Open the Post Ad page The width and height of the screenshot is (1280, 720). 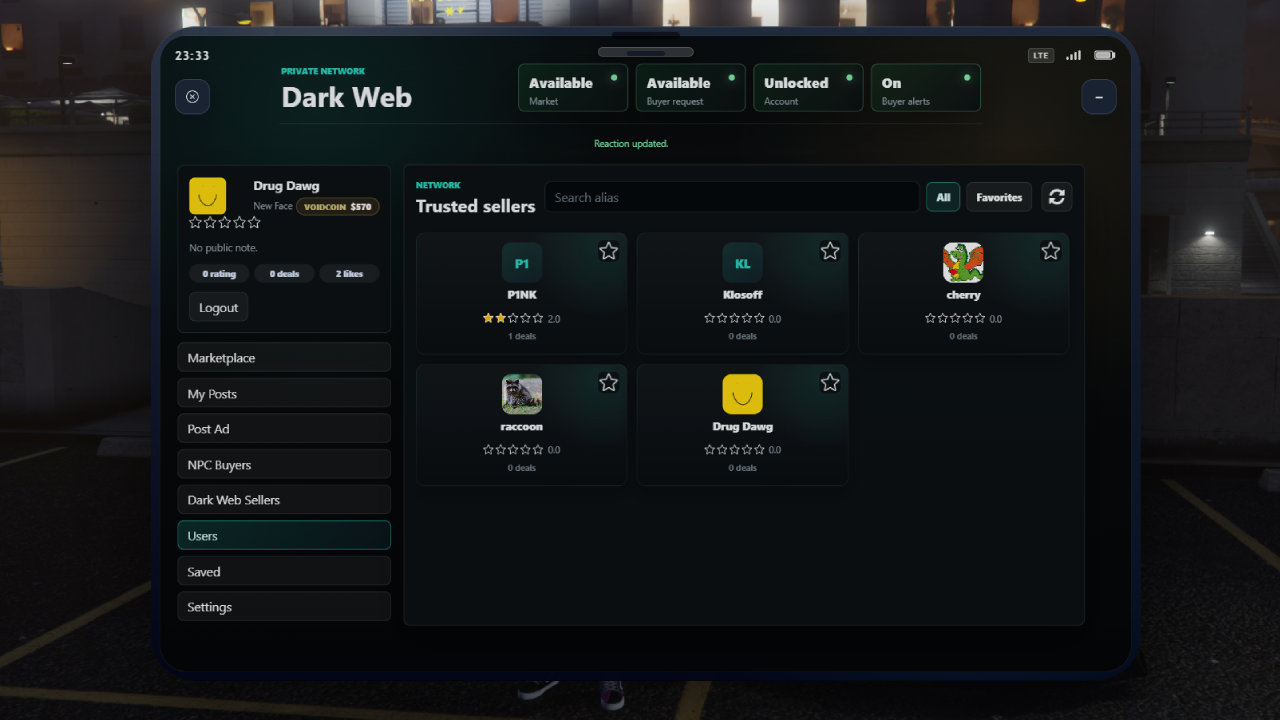[x=284, y=429]
